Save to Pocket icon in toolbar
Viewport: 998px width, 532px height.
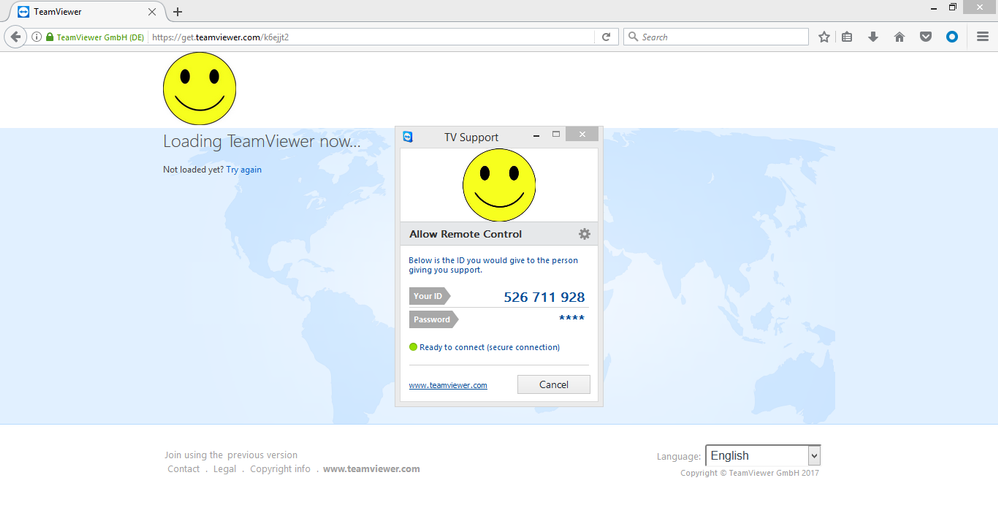(925, 37)
